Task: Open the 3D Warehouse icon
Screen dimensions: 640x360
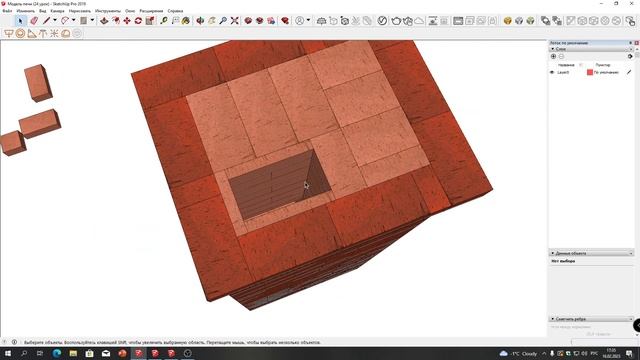Action: pyautogui.click(x=248, y=20)
